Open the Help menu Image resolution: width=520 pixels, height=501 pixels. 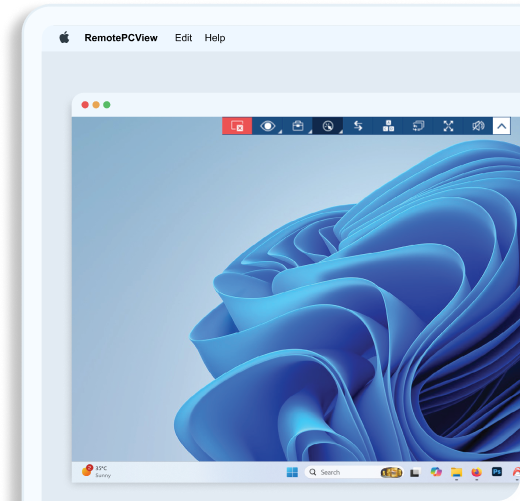click(215, 38)
